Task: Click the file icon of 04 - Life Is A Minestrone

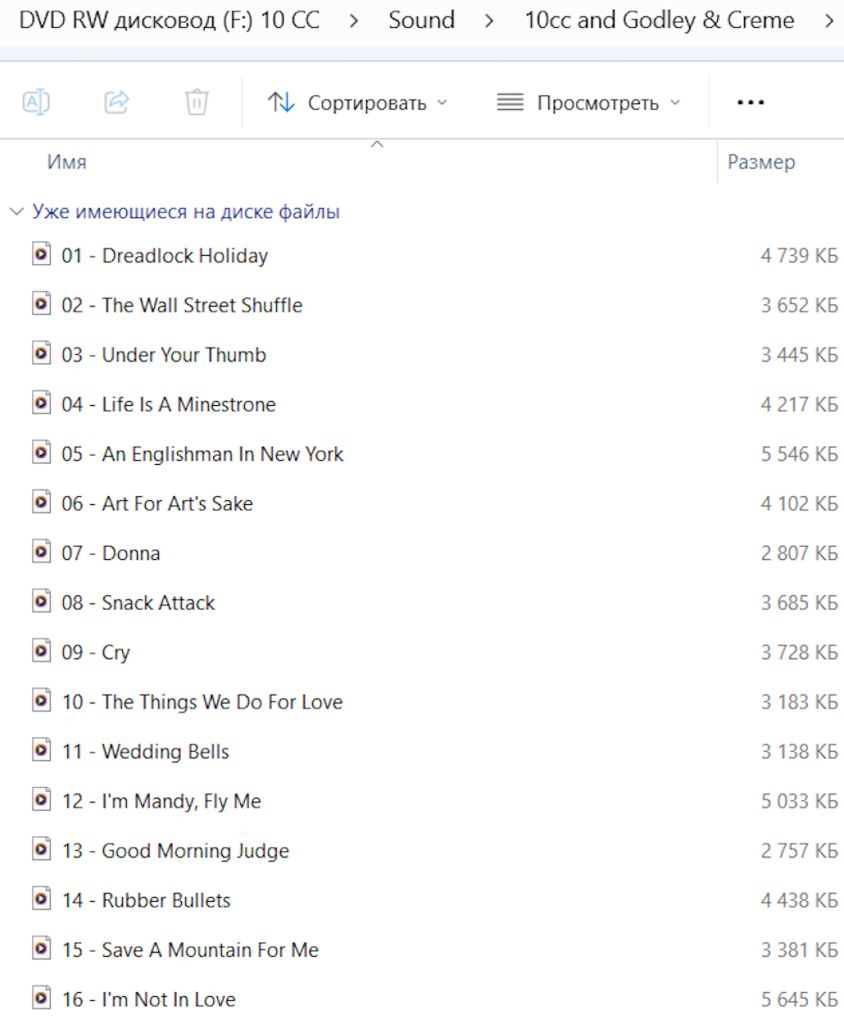Action: 41,404
